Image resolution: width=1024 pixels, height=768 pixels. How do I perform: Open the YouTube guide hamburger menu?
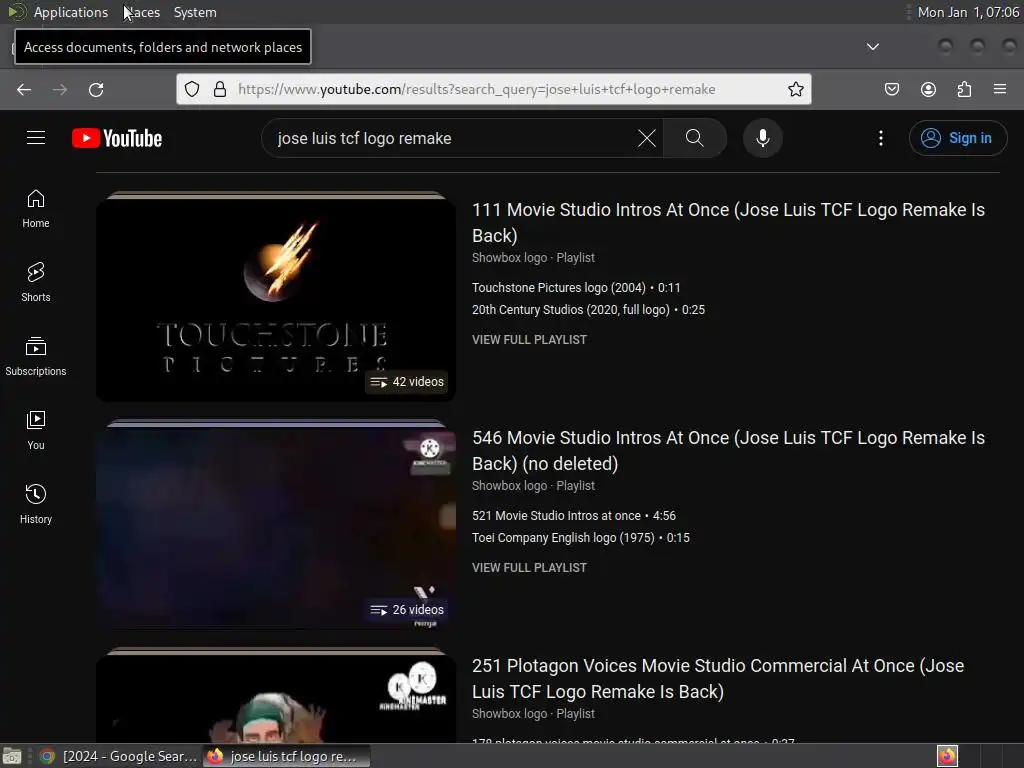(x=36, y=138)
